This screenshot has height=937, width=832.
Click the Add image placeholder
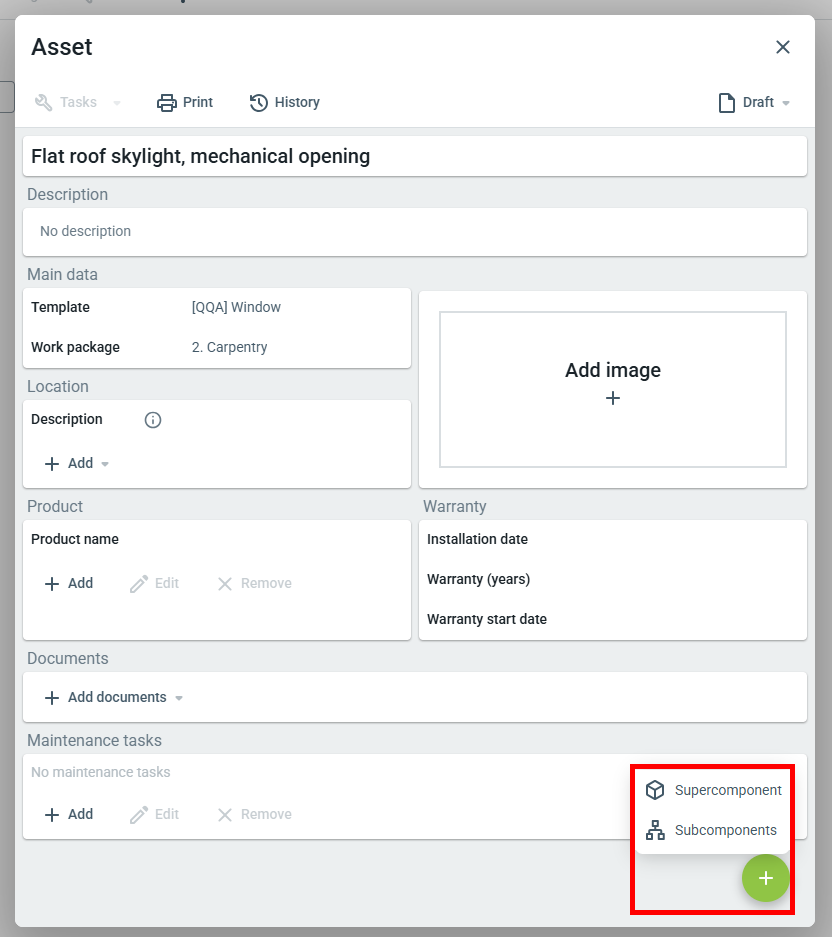pyautogui.click(x=613, y=389)
